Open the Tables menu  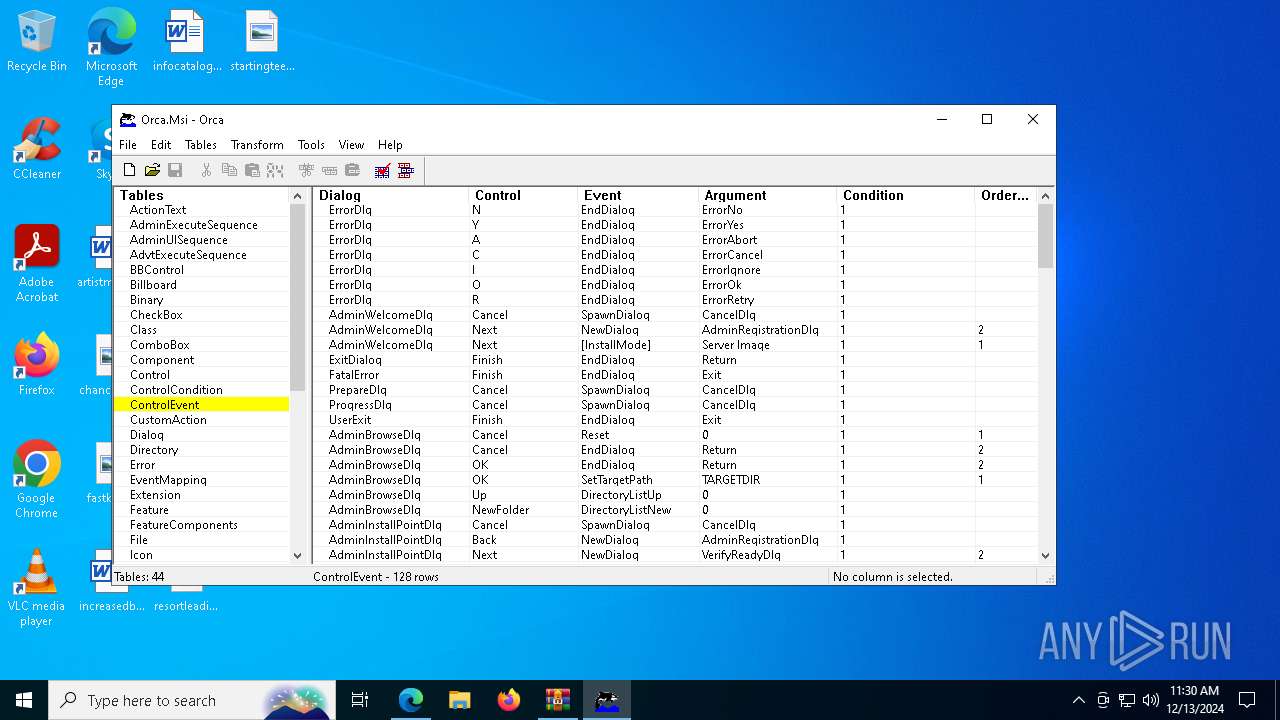coord(201,145)
